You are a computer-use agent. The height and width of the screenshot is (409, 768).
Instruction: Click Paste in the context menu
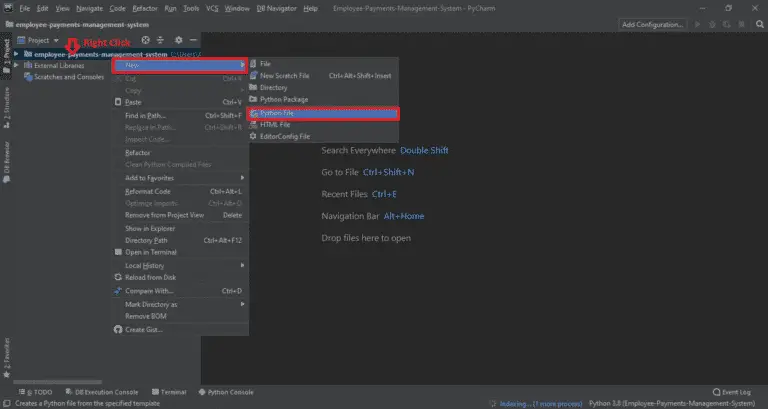coord(180,102)
